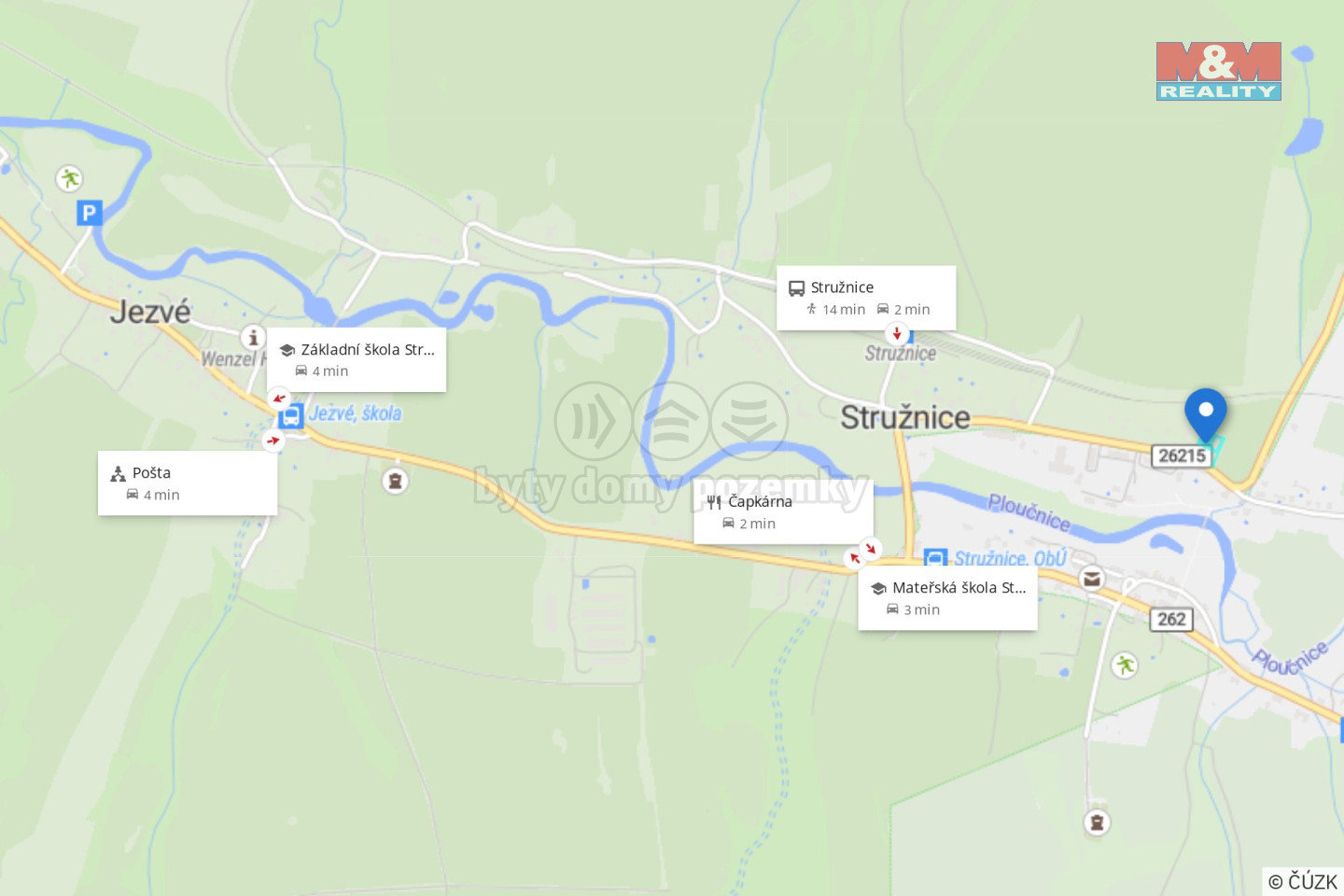1344x896 pixels.
Task: Click the road number 26215 label
Action: click(x=1182, y=455)
